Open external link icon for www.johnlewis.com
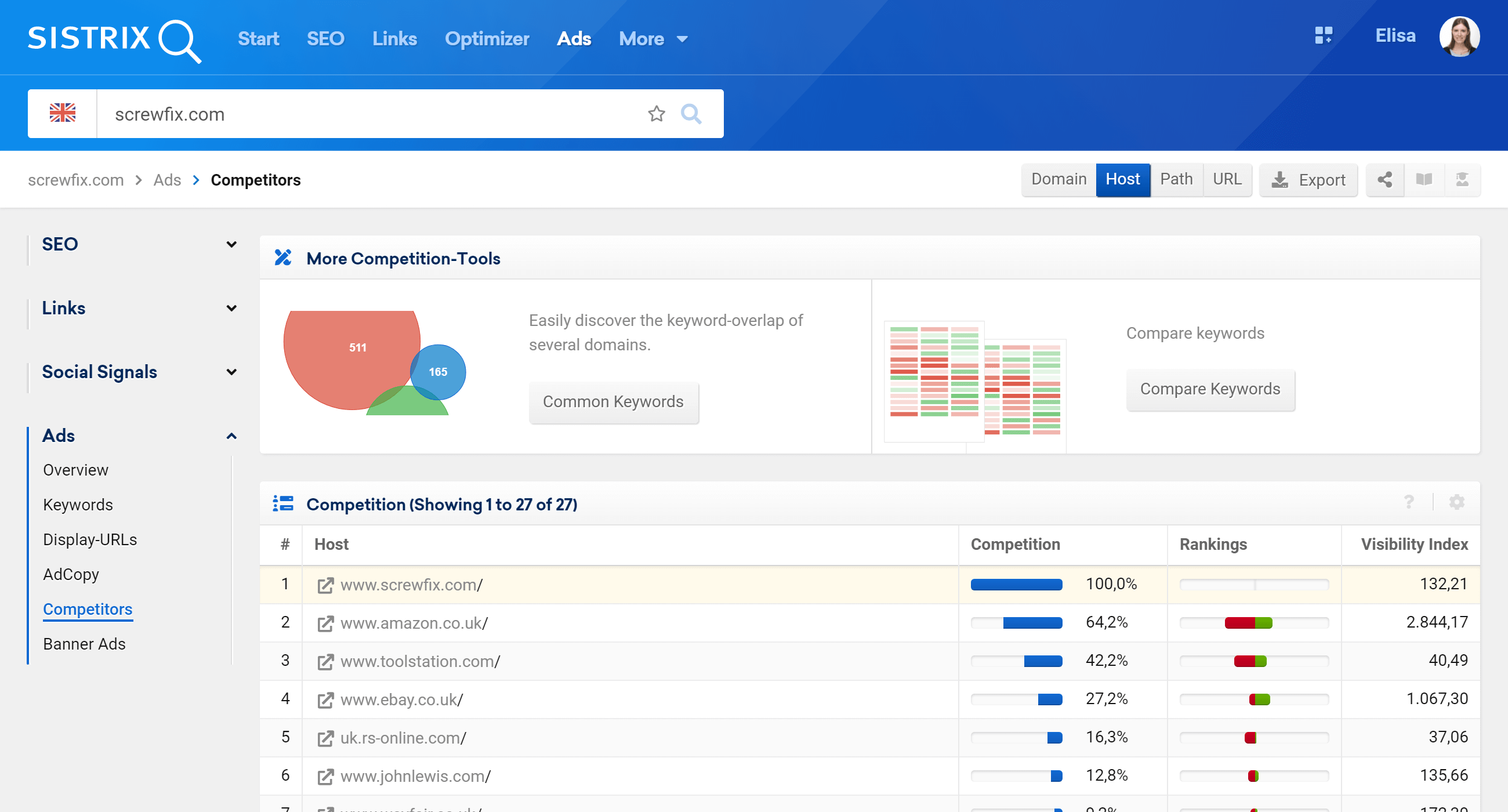1508x812 pixels. click(x=325, y=776)
